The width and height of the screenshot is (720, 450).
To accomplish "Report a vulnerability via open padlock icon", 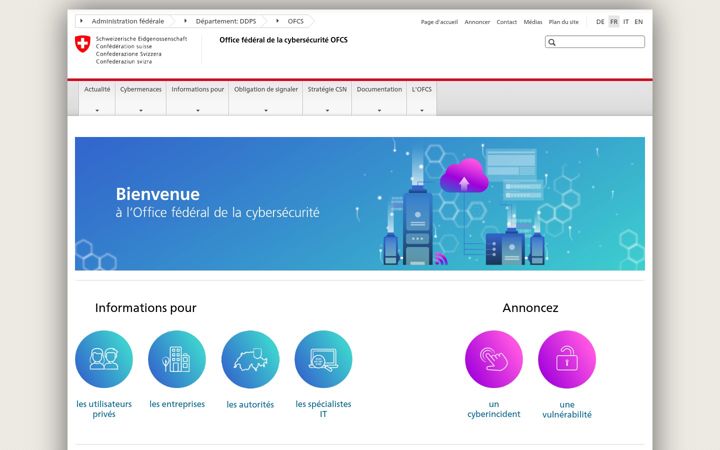I will (567, 359).
